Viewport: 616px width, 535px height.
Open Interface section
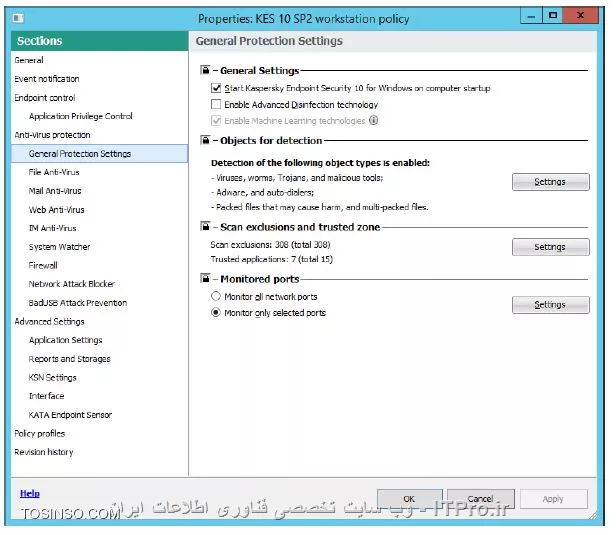click(x=46, y=396)
